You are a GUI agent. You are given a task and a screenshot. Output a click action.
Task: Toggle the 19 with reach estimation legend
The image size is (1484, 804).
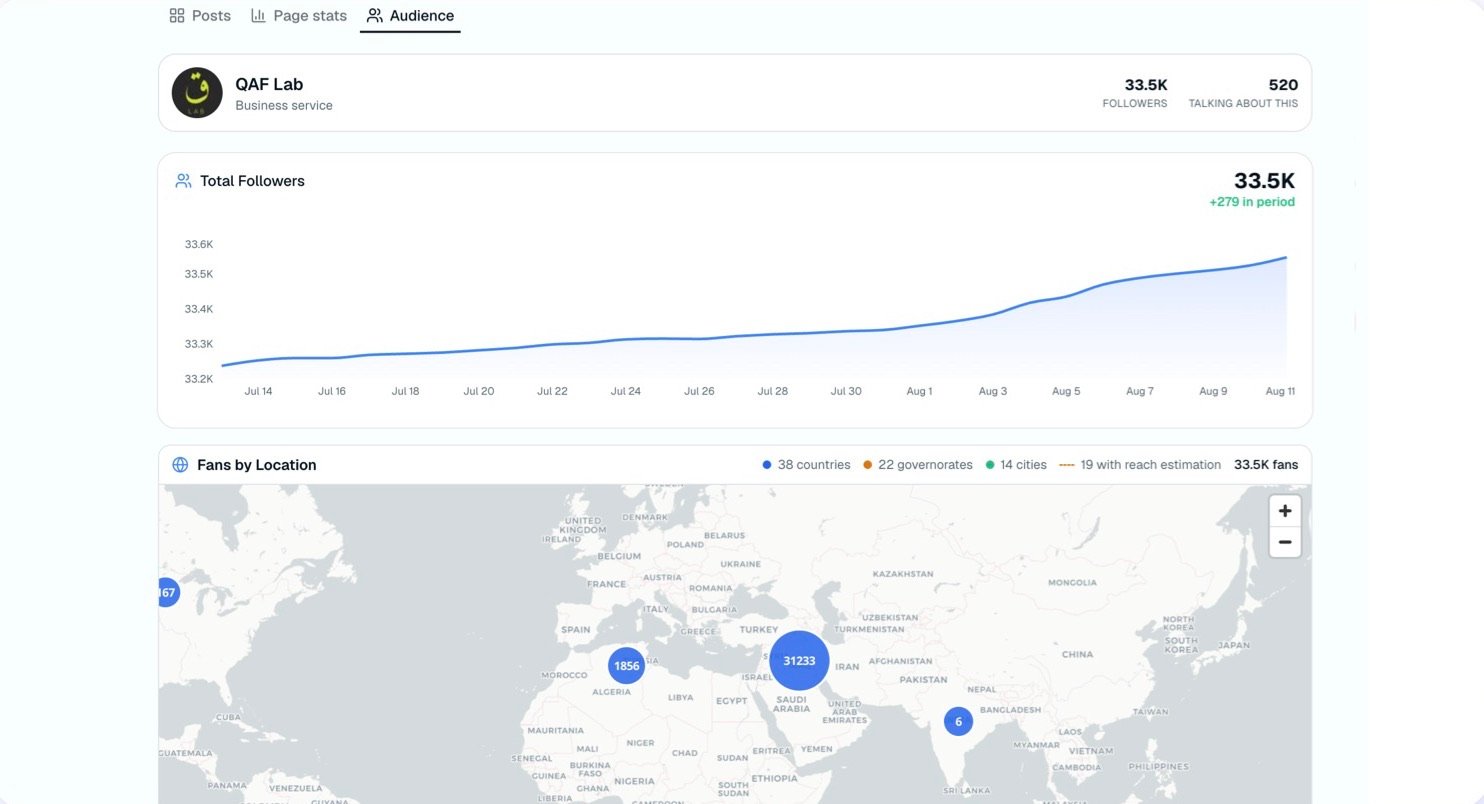tap(1140, 465)
